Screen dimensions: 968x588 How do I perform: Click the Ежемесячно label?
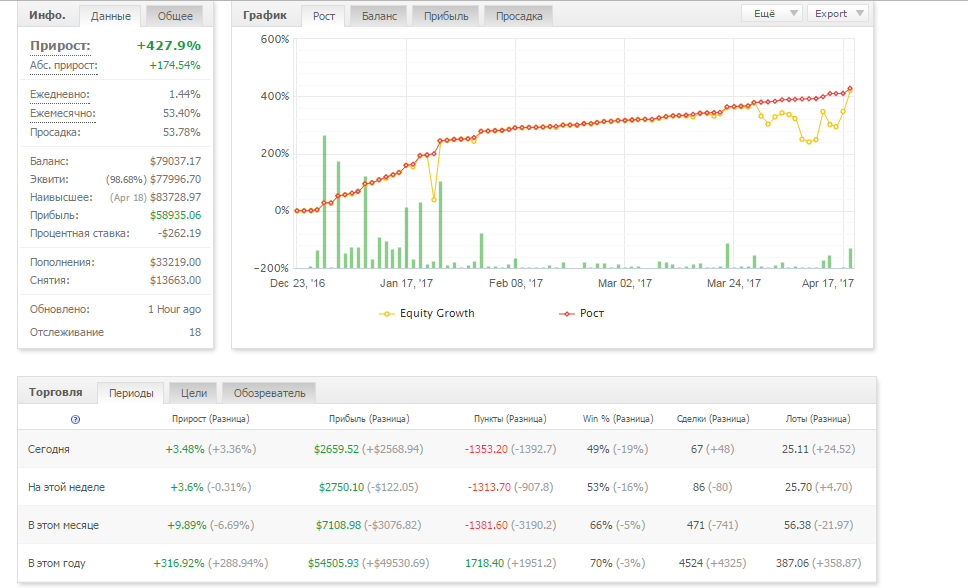click(63, 114)
